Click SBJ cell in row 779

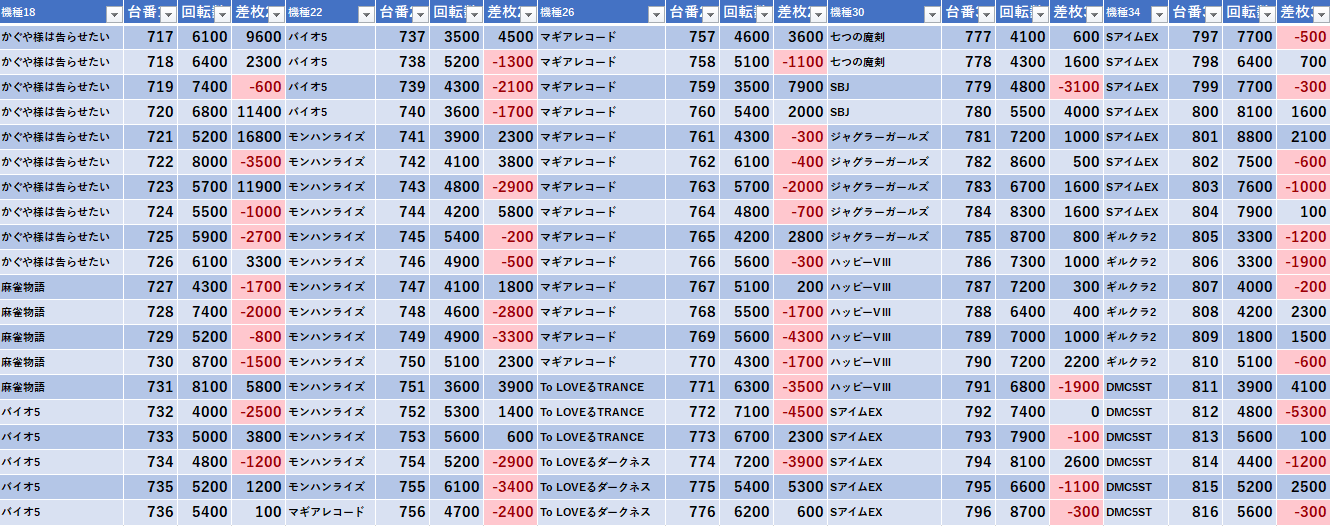click(x=886, y=87)
